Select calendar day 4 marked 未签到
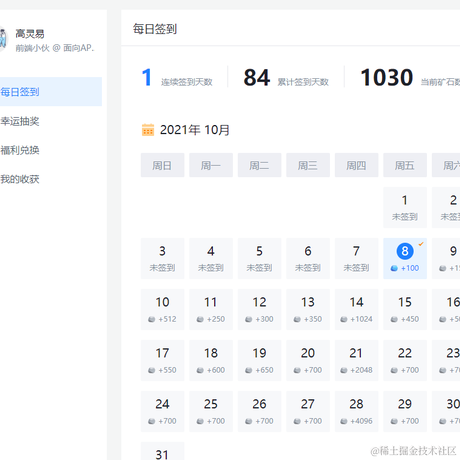Viewport: 460px width, 460px height. (211, 258)
